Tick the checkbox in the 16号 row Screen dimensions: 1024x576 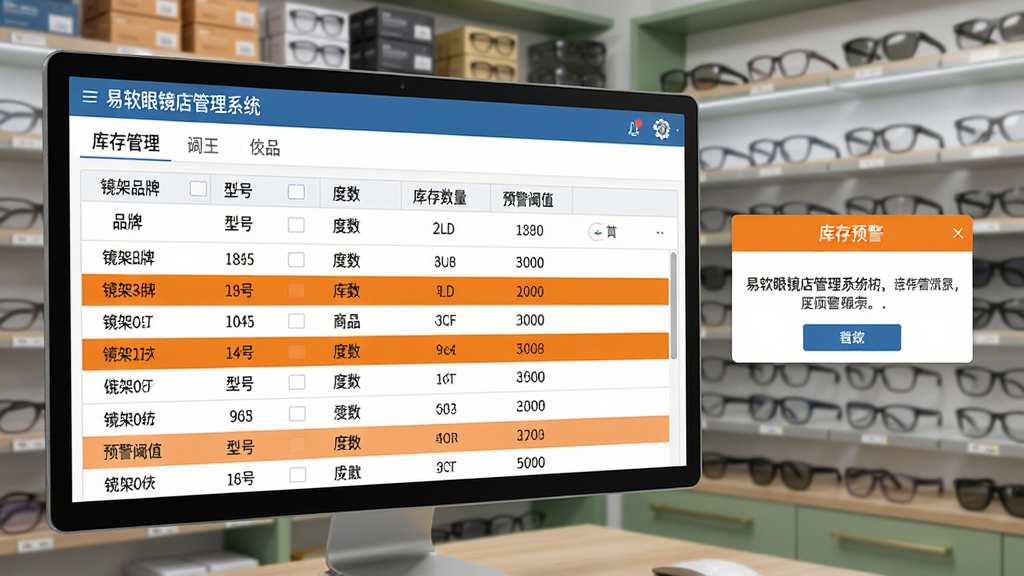[298, 475]
